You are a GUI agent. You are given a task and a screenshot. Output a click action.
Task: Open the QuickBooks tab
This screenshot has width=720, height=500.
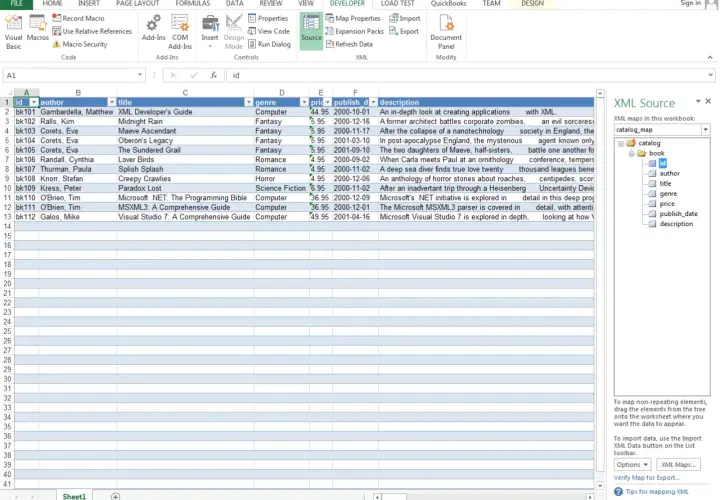448,4
